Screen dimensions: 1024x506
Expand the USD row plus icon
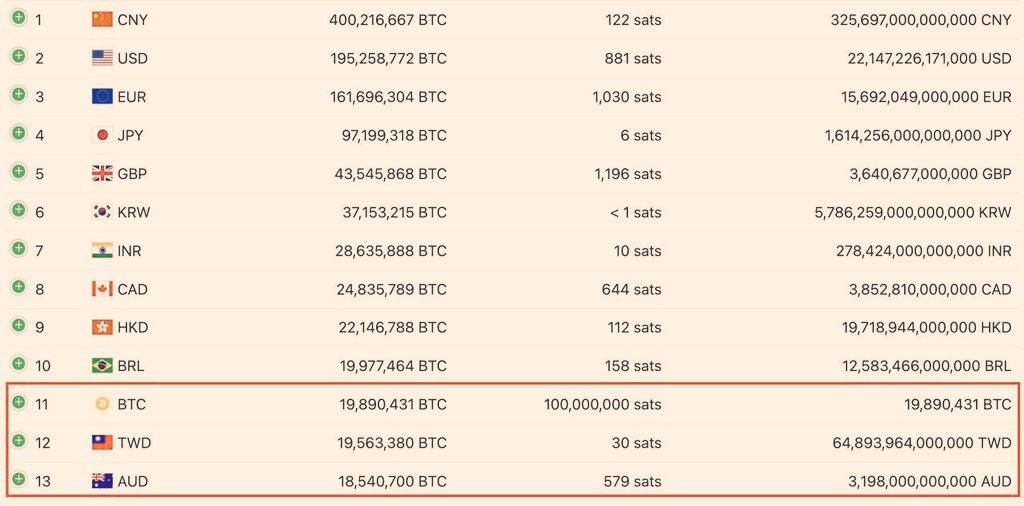pos(19,56)
